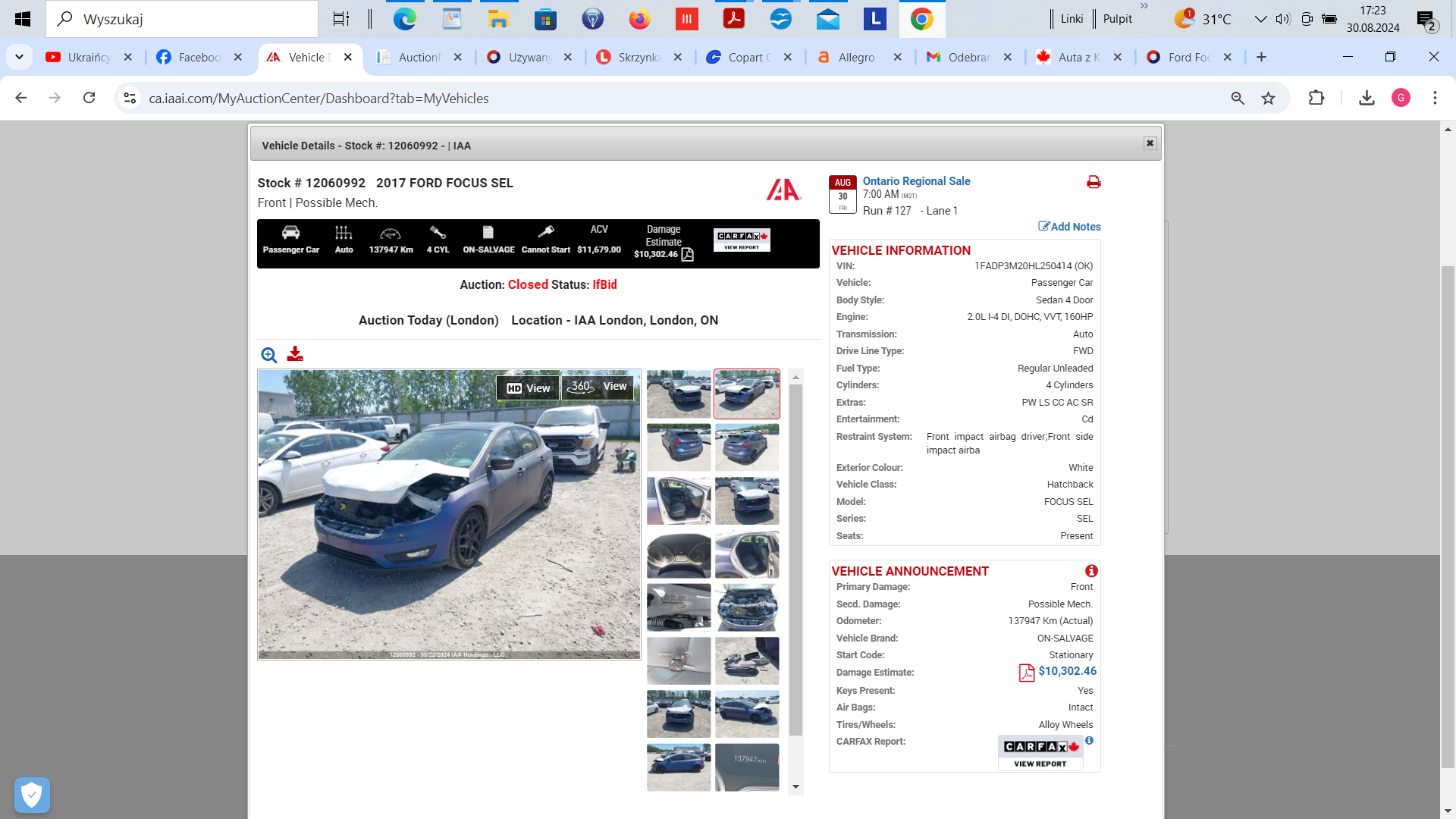Select the first front view thumbnail

pyautogui.click(x=679, y=394)
